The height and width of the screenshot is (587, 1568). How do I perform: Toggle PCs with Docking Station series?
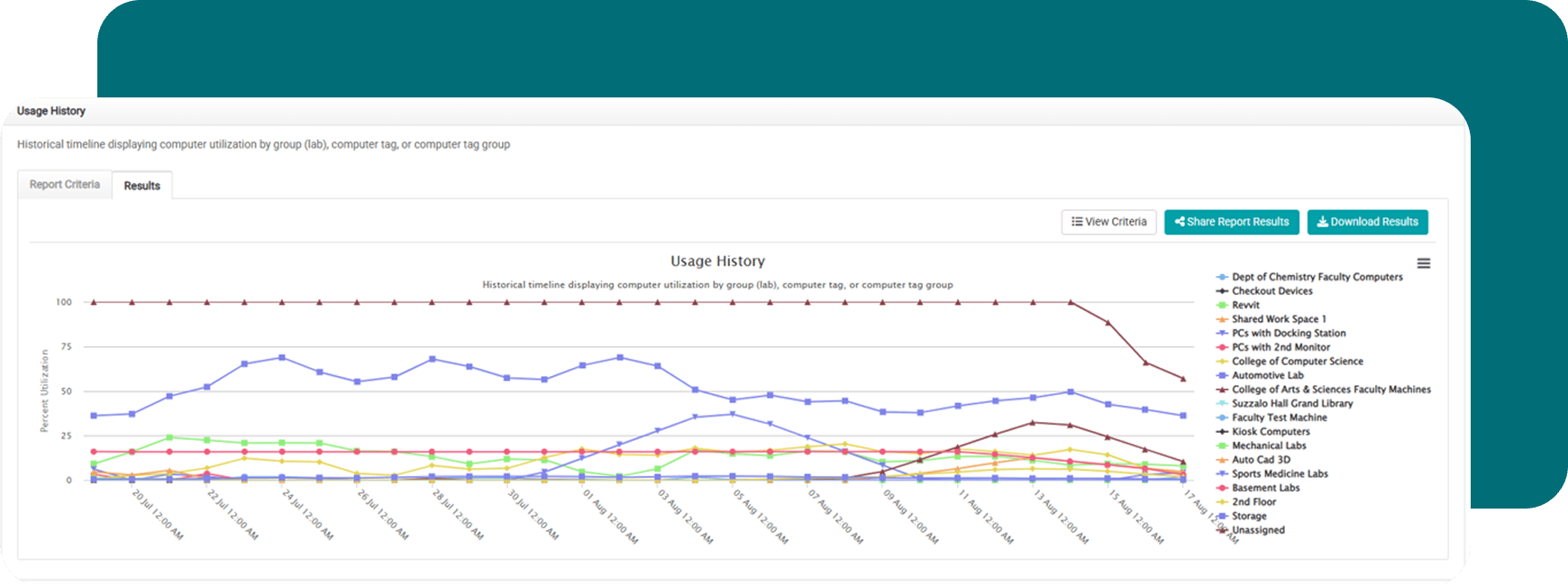1281,333
